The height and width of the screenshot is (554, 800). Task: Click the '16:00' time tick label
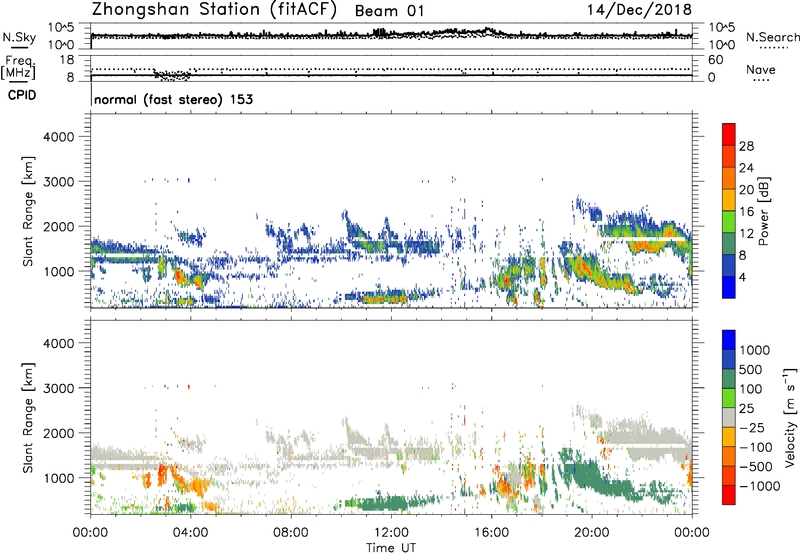coord(491,533)
